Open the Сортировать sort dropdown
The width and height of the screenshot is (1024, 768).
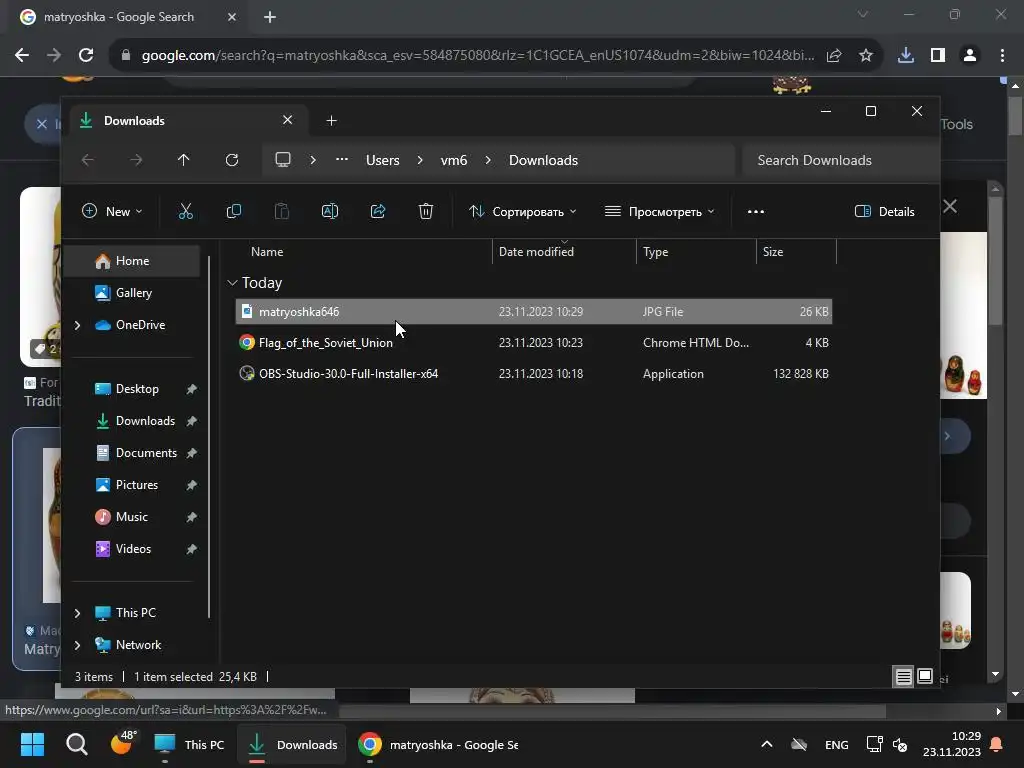(522, 212)
